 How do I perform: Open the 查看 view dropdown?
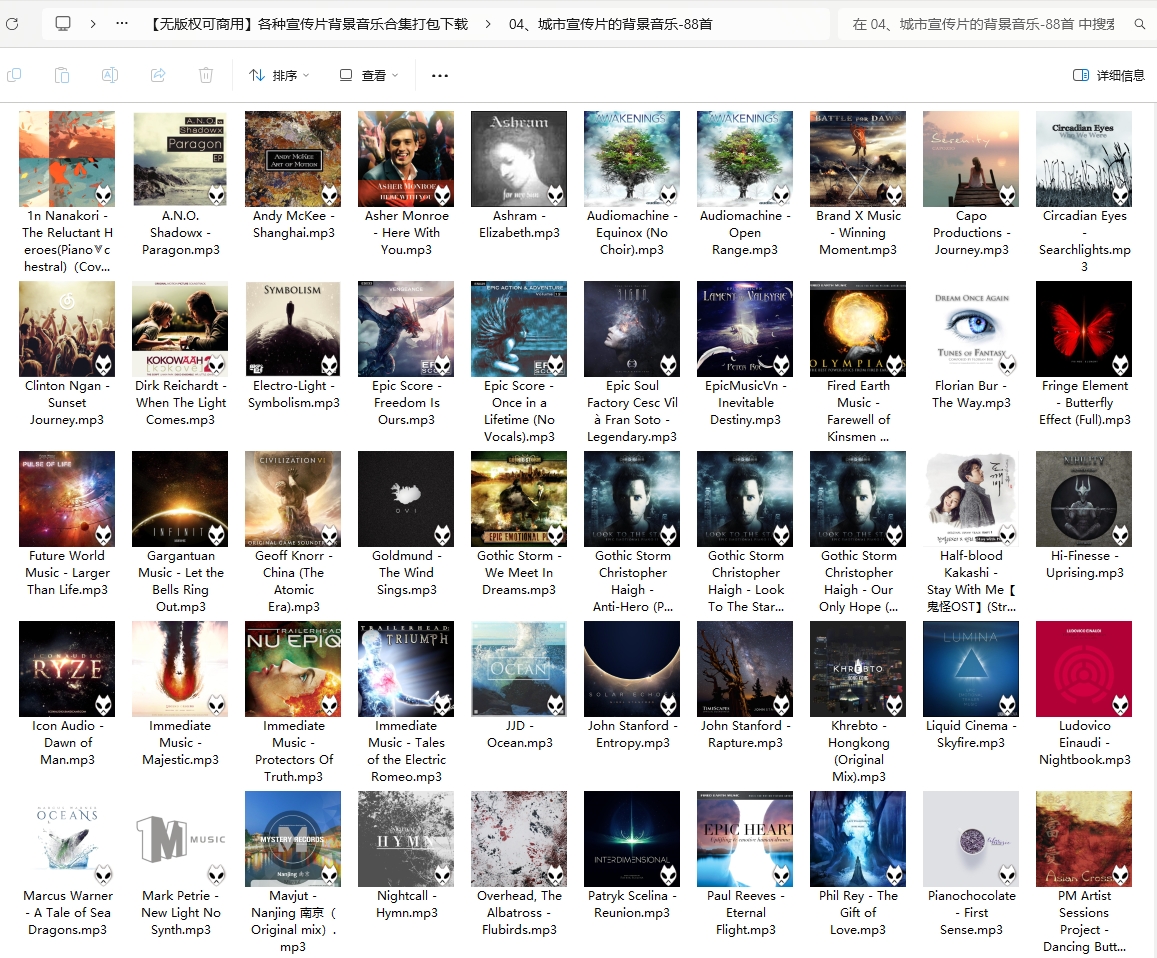[x=369, y=75]
